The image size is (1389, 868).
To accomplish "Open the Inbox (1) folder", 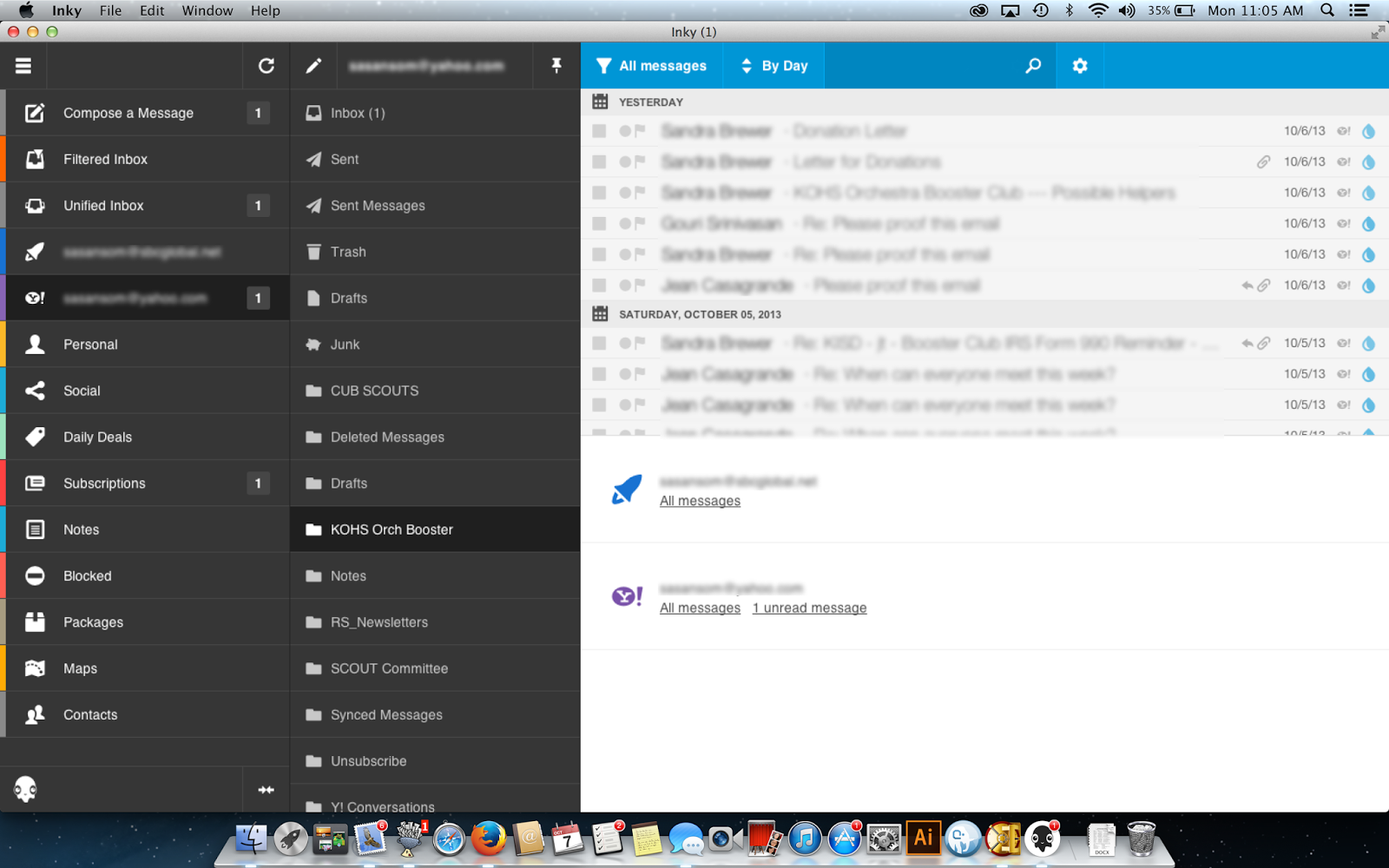I will 435,113.
